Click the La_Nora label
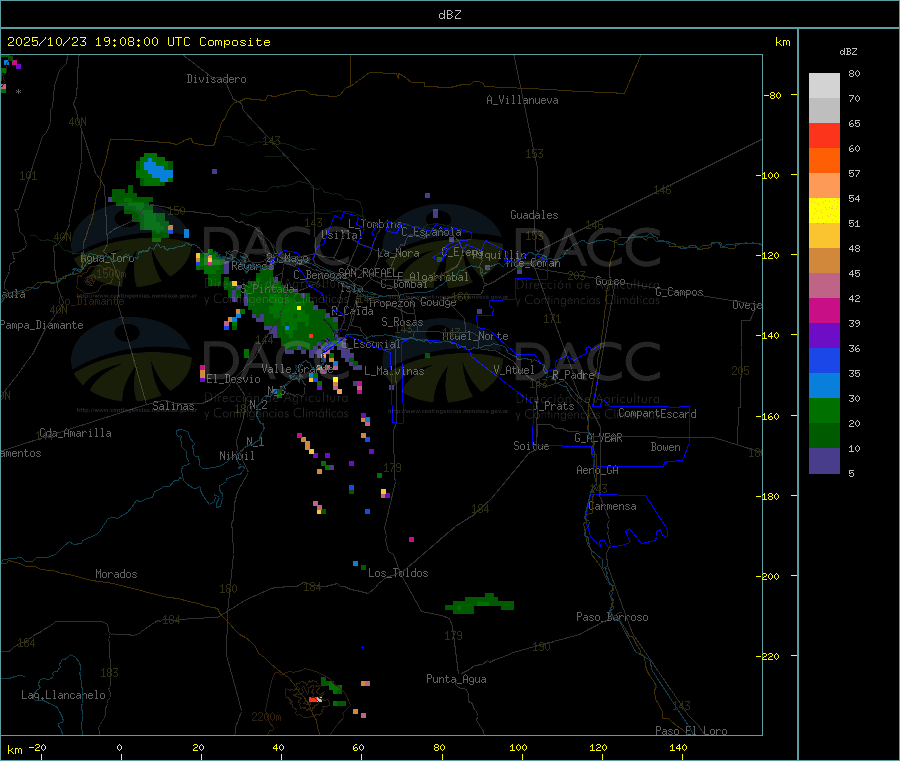900x761 pixels. (398, 253)
